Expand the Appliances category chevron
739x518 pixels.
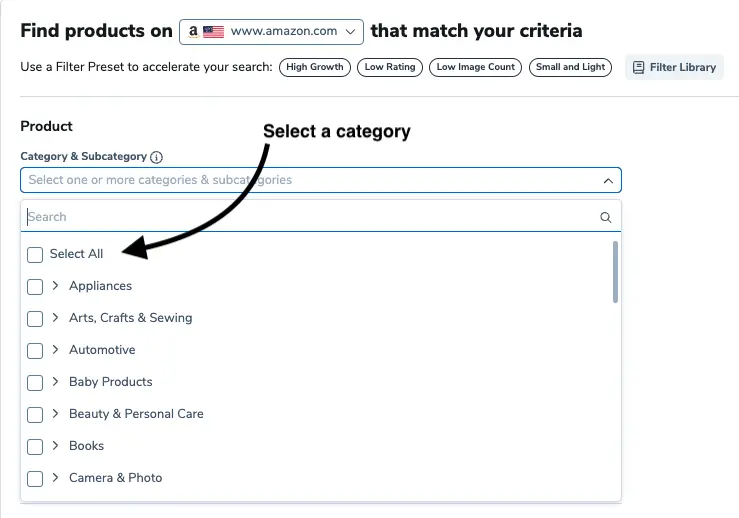coord(56,286)
